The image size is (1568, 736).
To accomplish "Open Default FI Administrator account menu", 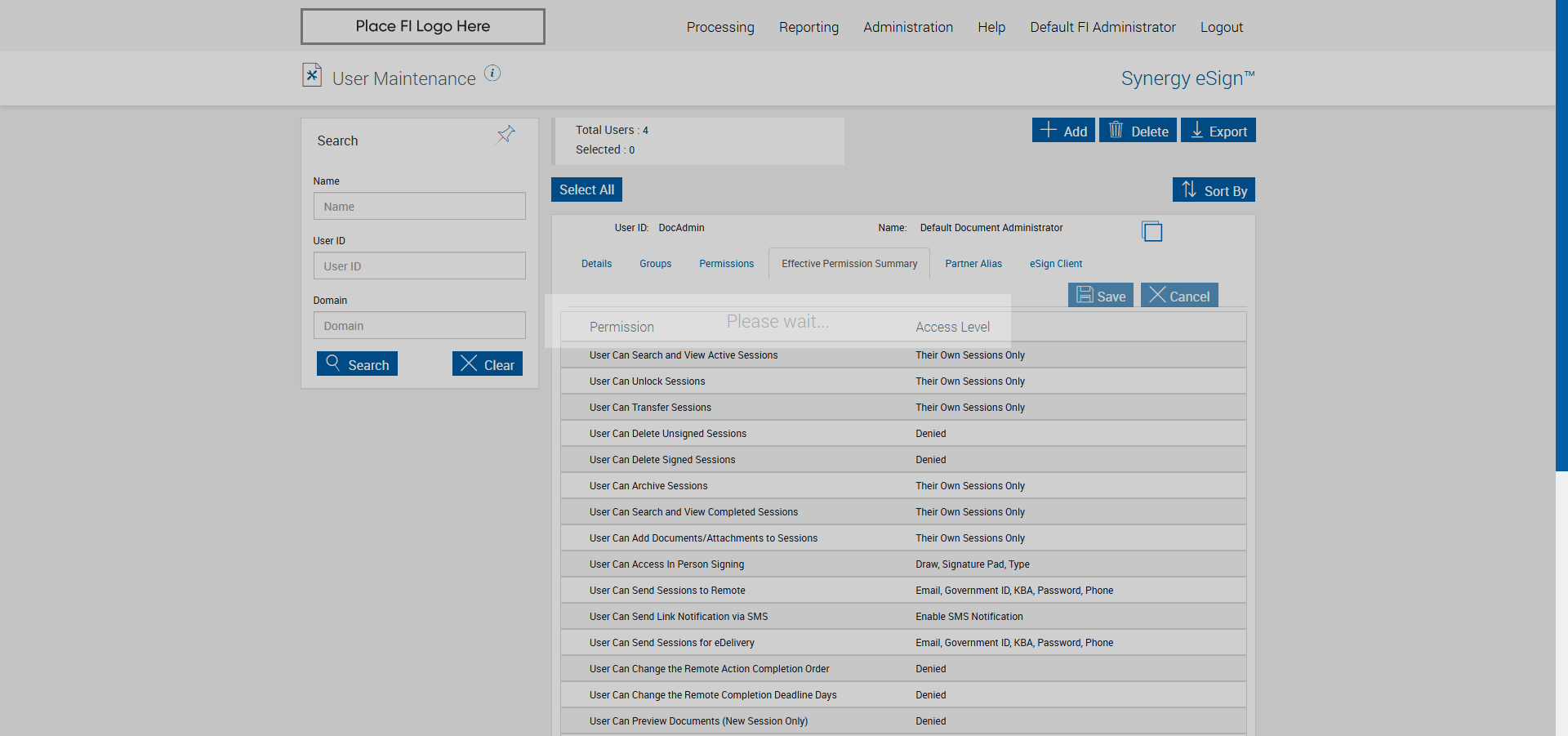I will (1102, 27).
